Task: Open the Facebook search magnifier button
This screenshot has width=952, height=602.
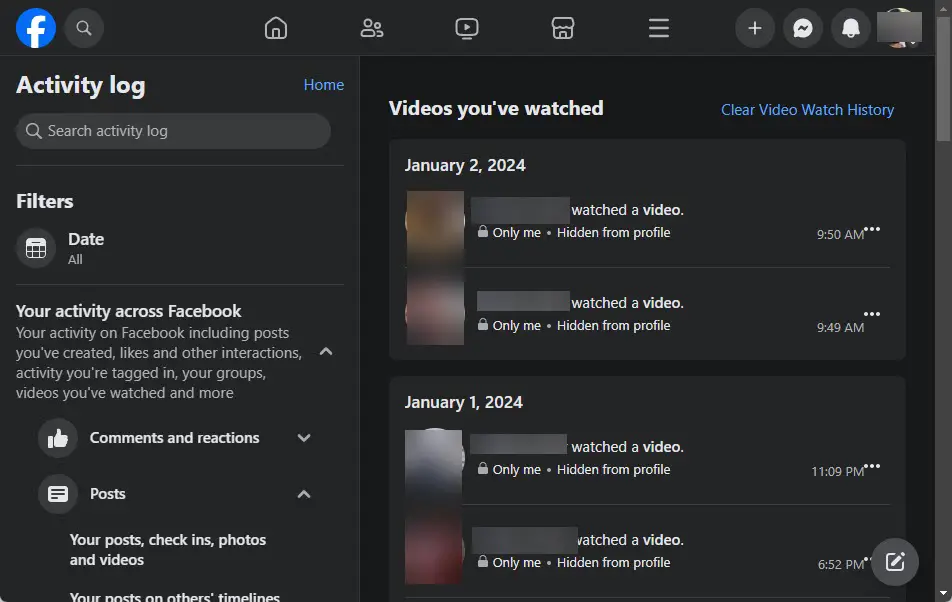Action: [84, 28]
